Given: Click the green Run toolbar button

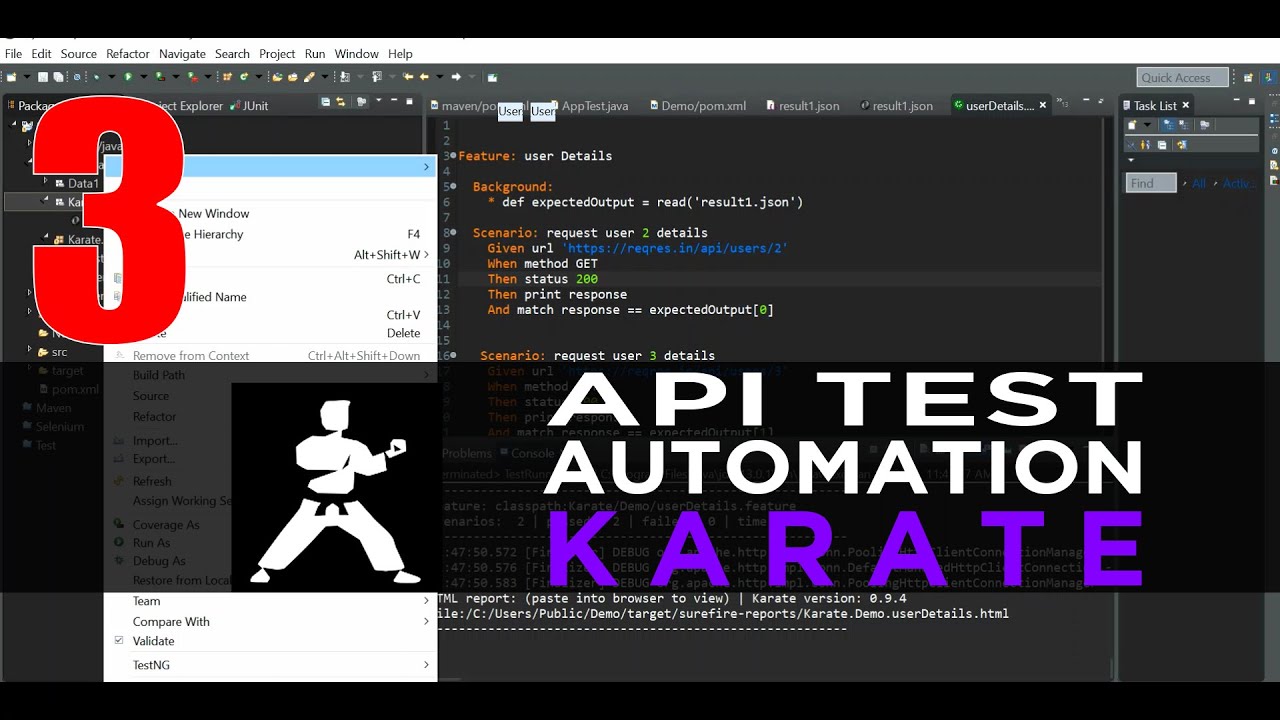Looking at the screenshot, I should click(x=128, y=77).
